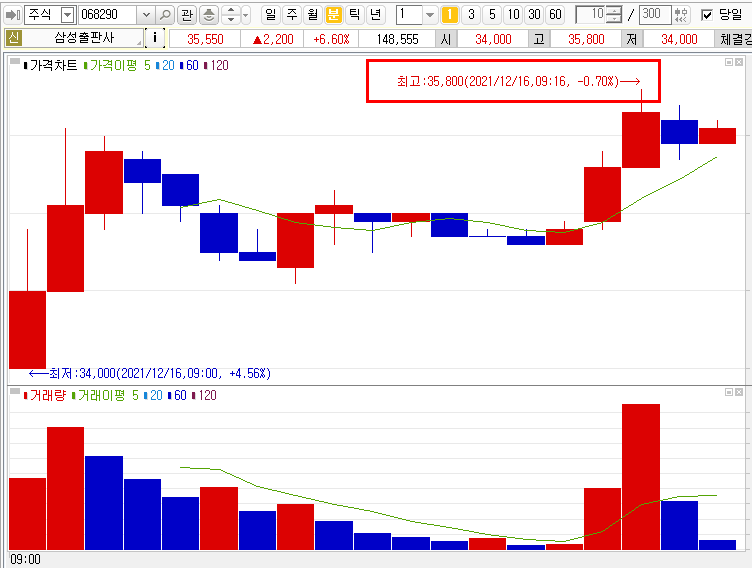Click the 신 credit indicator icon
The width and height of the screenshot is (752, 568).
click(x=13, y=38)
